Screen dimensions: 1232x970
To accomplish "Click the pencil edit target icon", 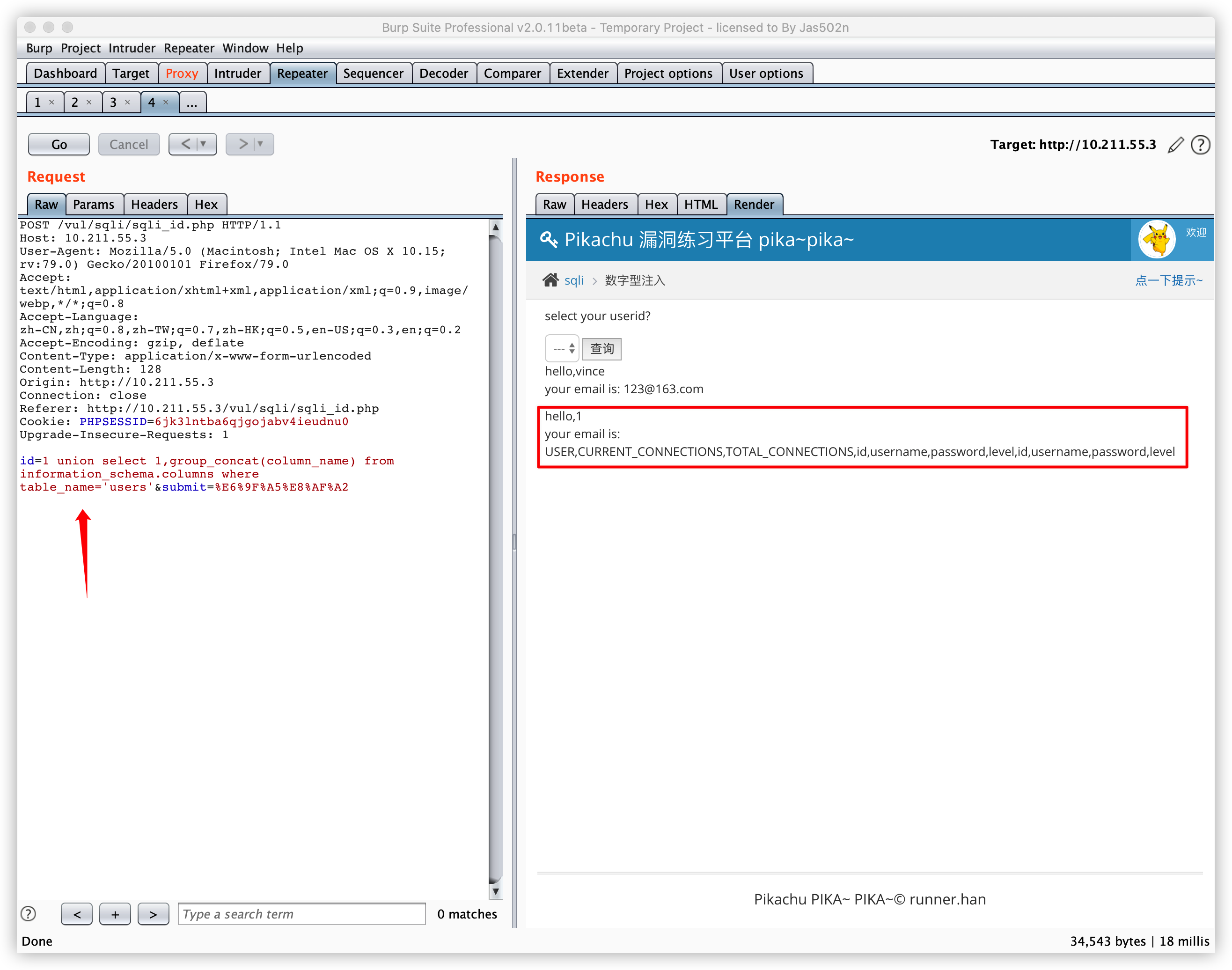I will pyautogui.click(x=1175, y=145).
